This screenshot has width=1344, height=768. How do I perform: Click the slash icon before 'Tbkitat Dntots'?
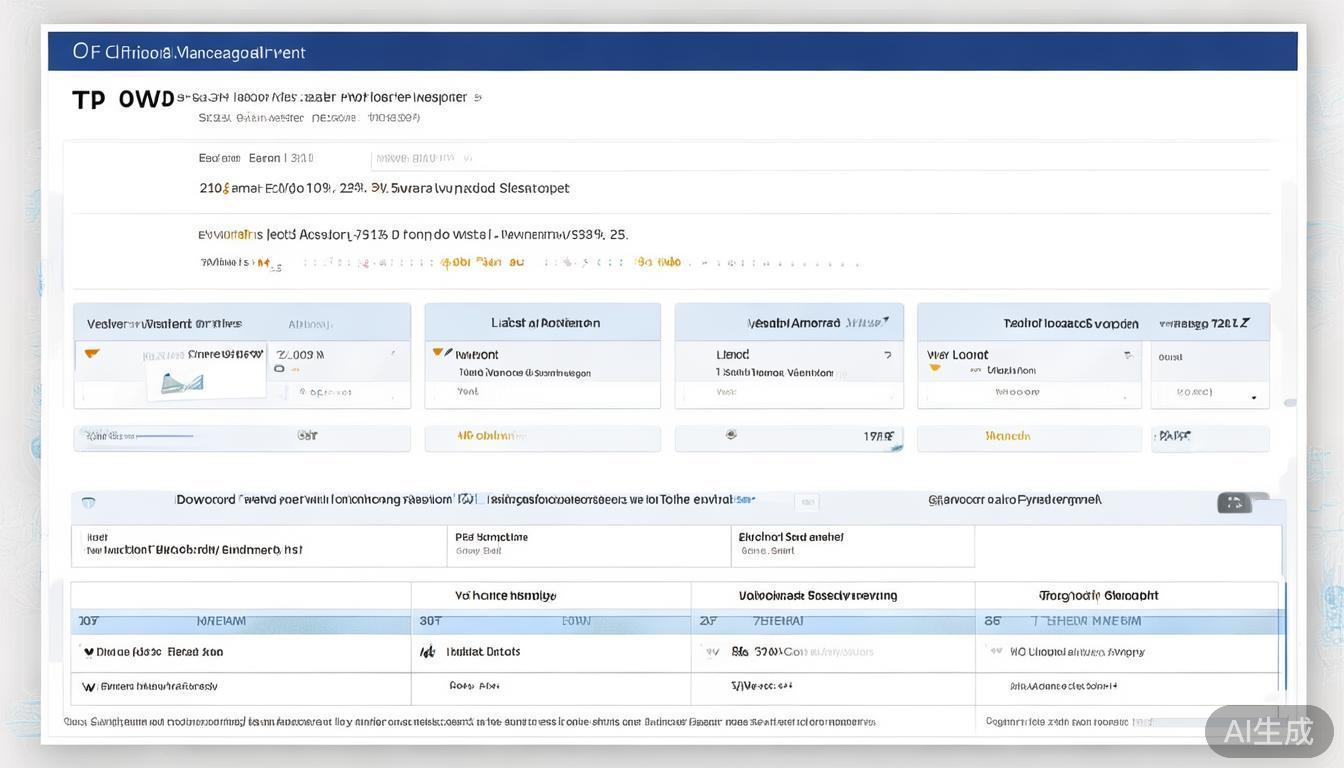pos(428,651)
